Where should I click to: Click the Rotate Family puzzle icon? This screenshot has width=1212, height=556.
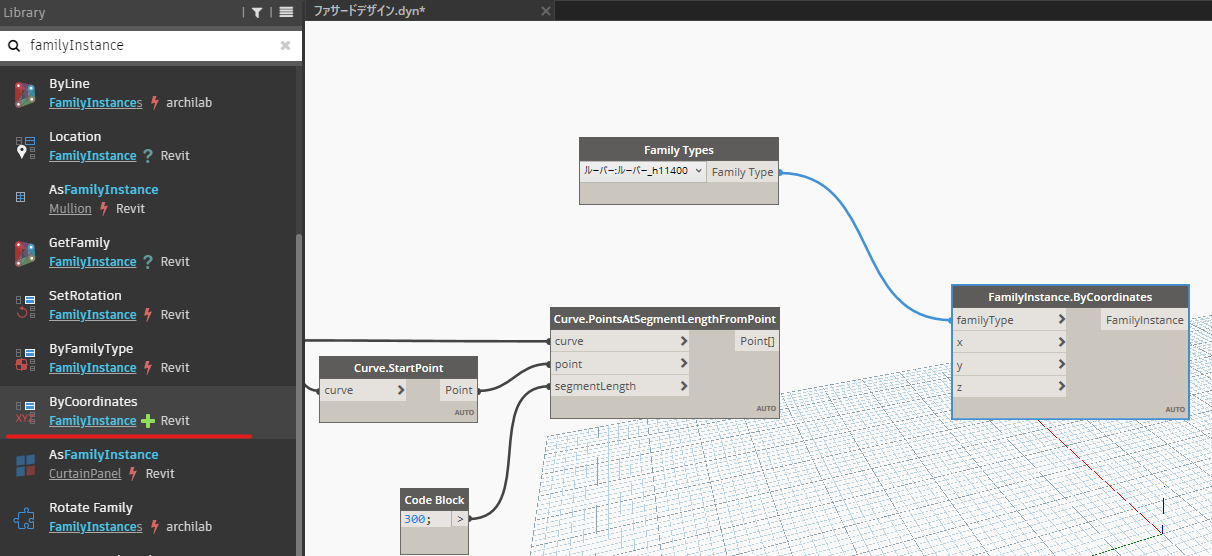click(25, 519)
